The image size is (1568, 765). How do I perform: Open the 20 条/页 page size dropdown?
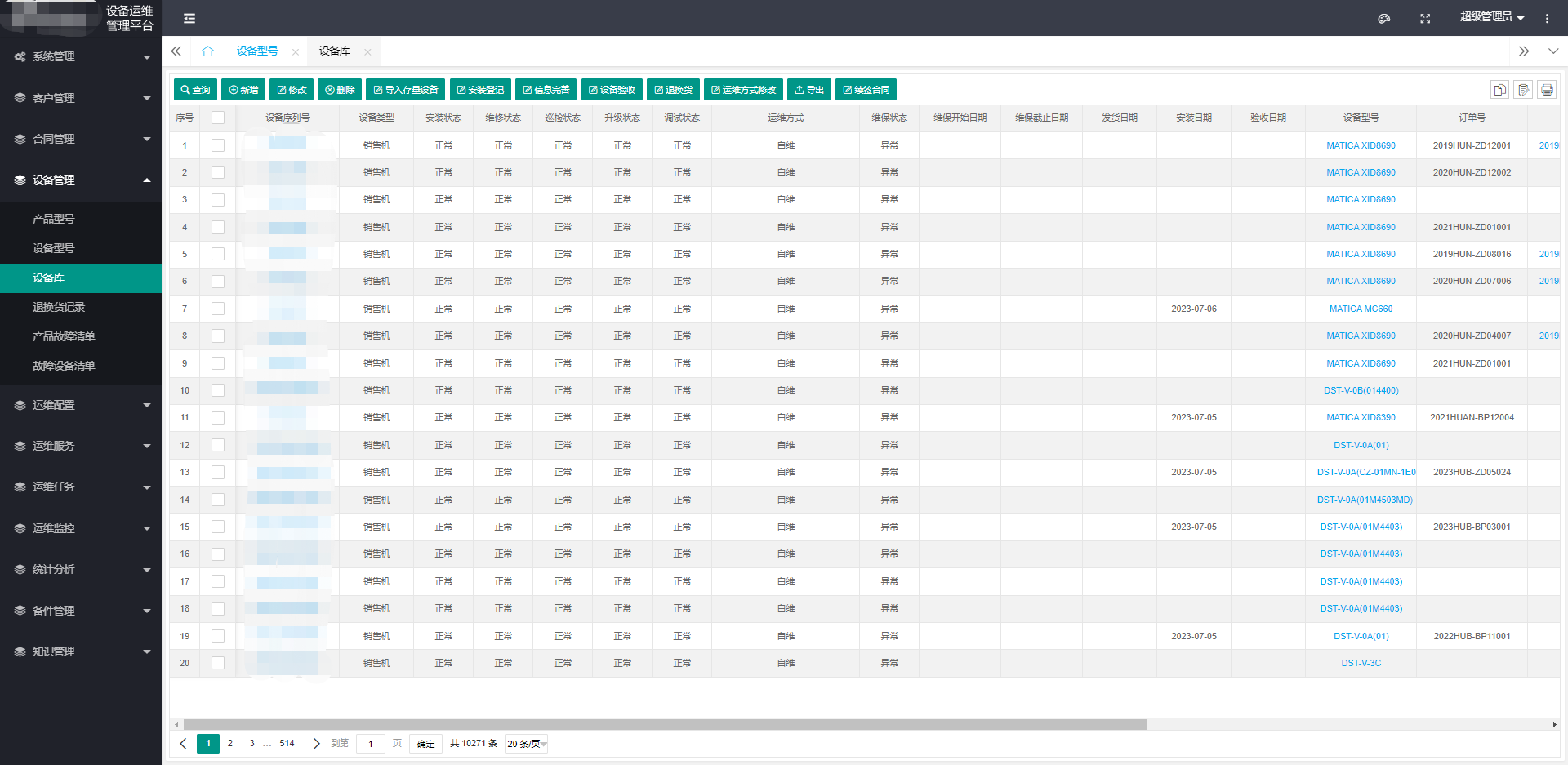(526, 744)
